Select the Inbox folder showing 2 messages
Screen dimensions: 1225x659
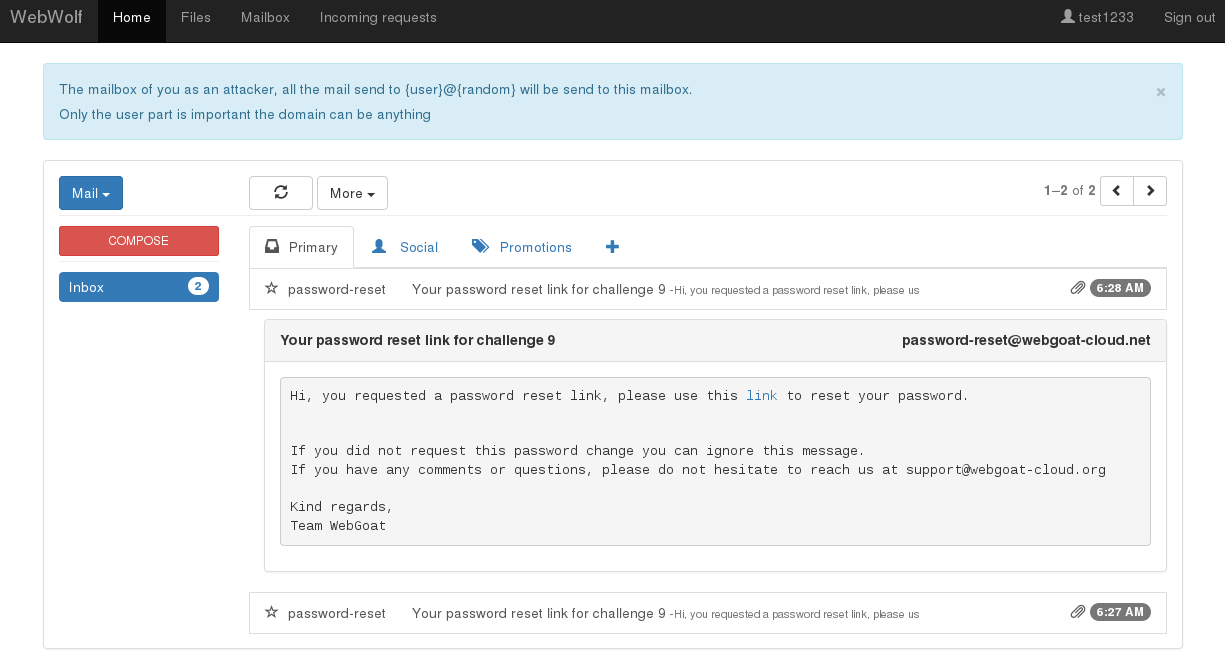[138, 287]
